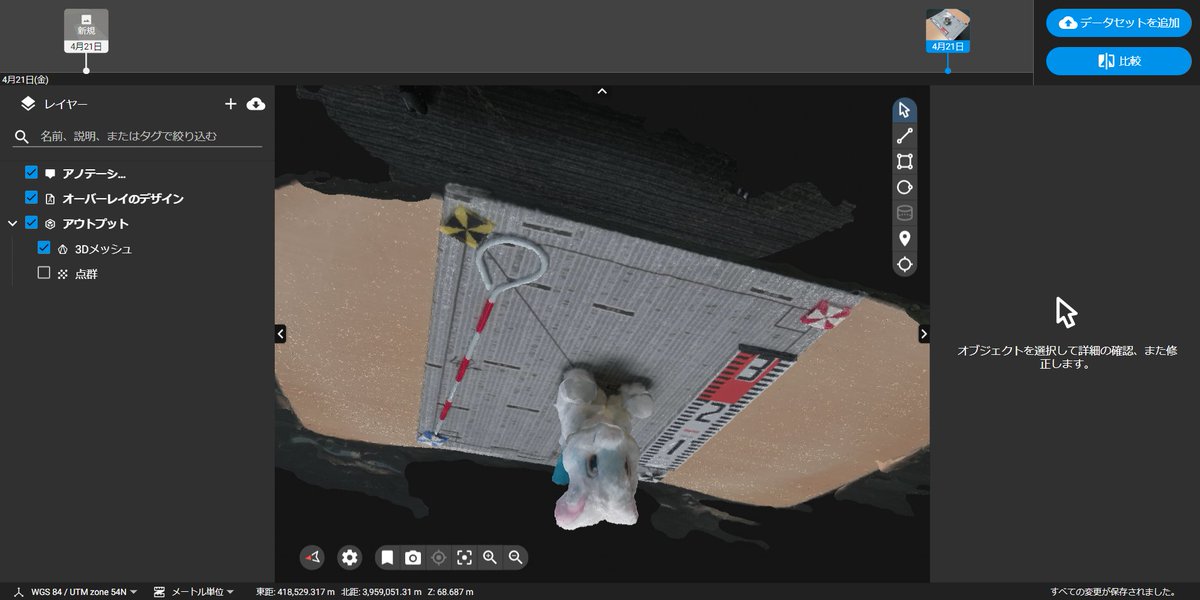This screenshot has height=600, width=1200.
Task: Select the location pin annotation tool
Action: pyautogui.click(x=904, y=239)
